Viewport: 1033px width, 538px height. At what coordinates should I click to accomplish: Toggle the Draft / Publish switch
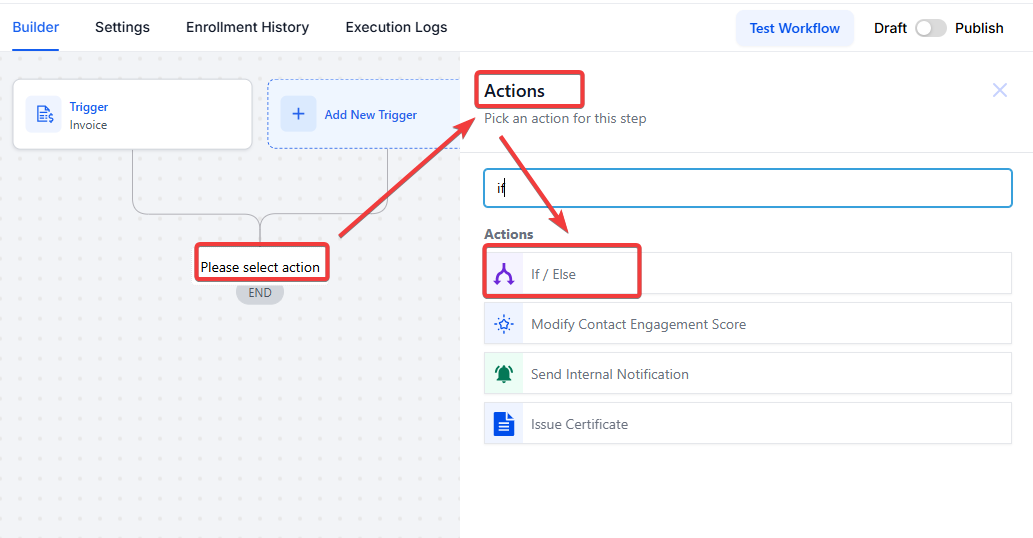pos(930,28)
